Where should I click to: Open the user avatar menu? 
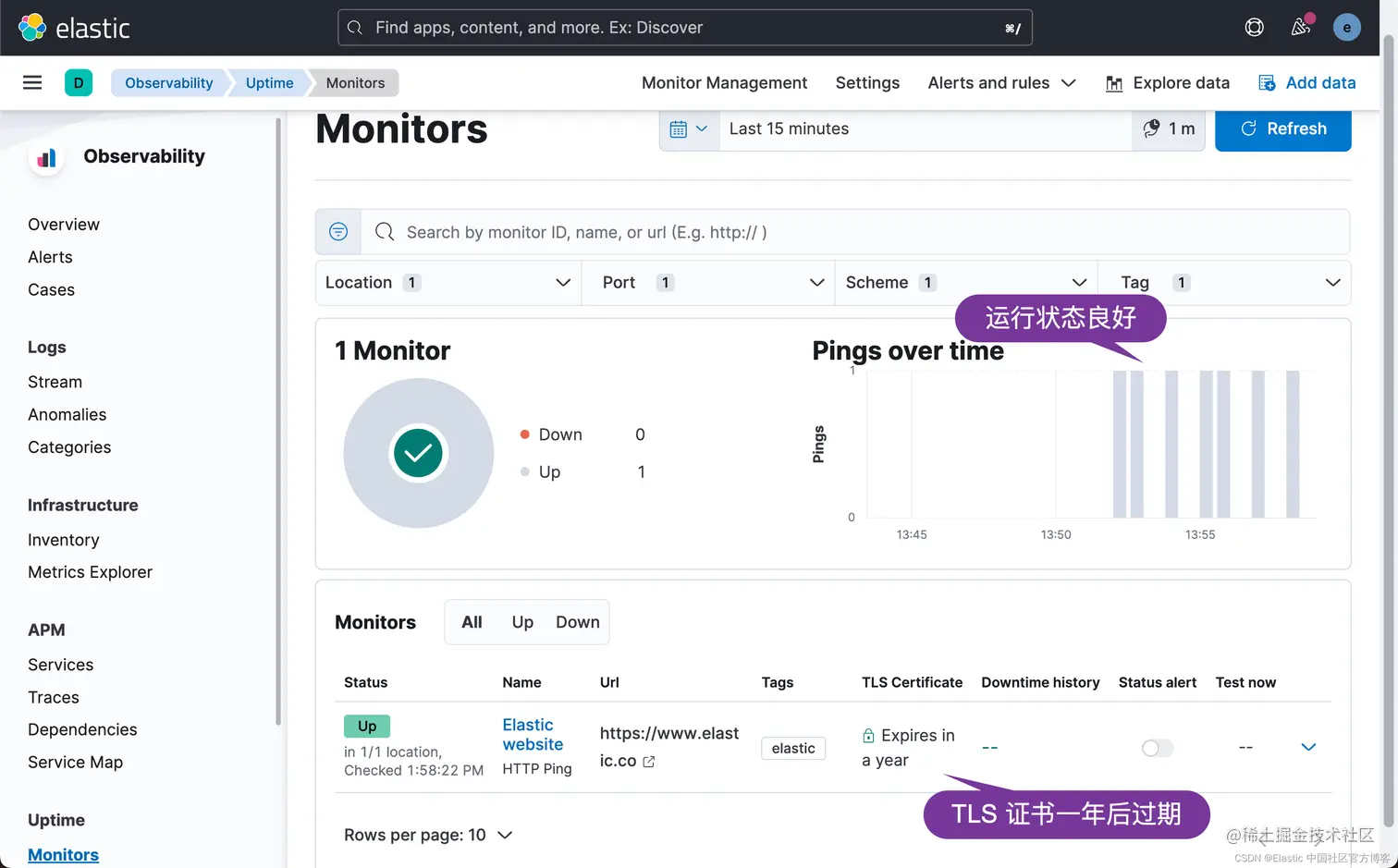(x=1347, y=28)
